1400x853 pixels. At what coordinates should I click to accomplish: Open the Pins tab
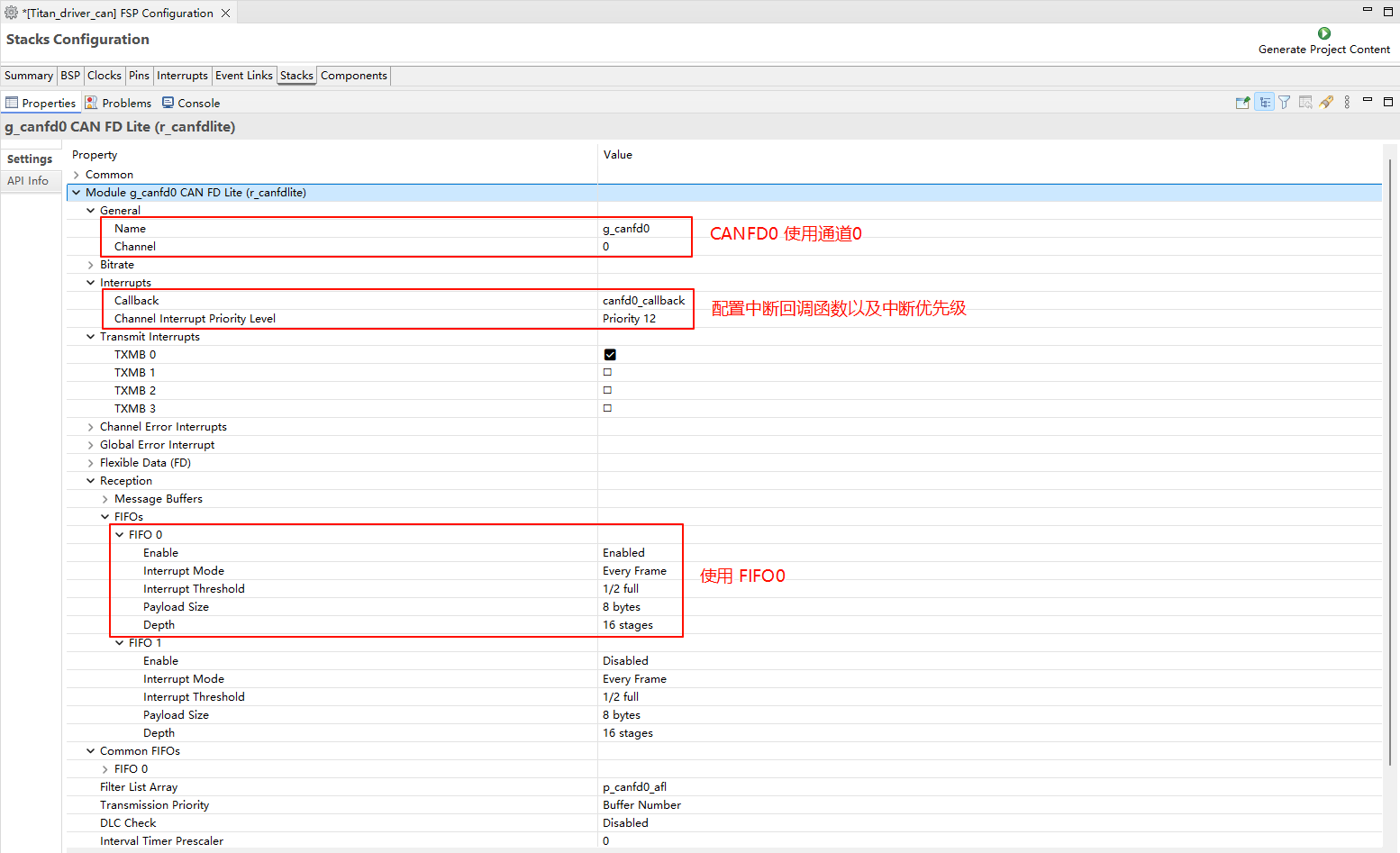139,76
